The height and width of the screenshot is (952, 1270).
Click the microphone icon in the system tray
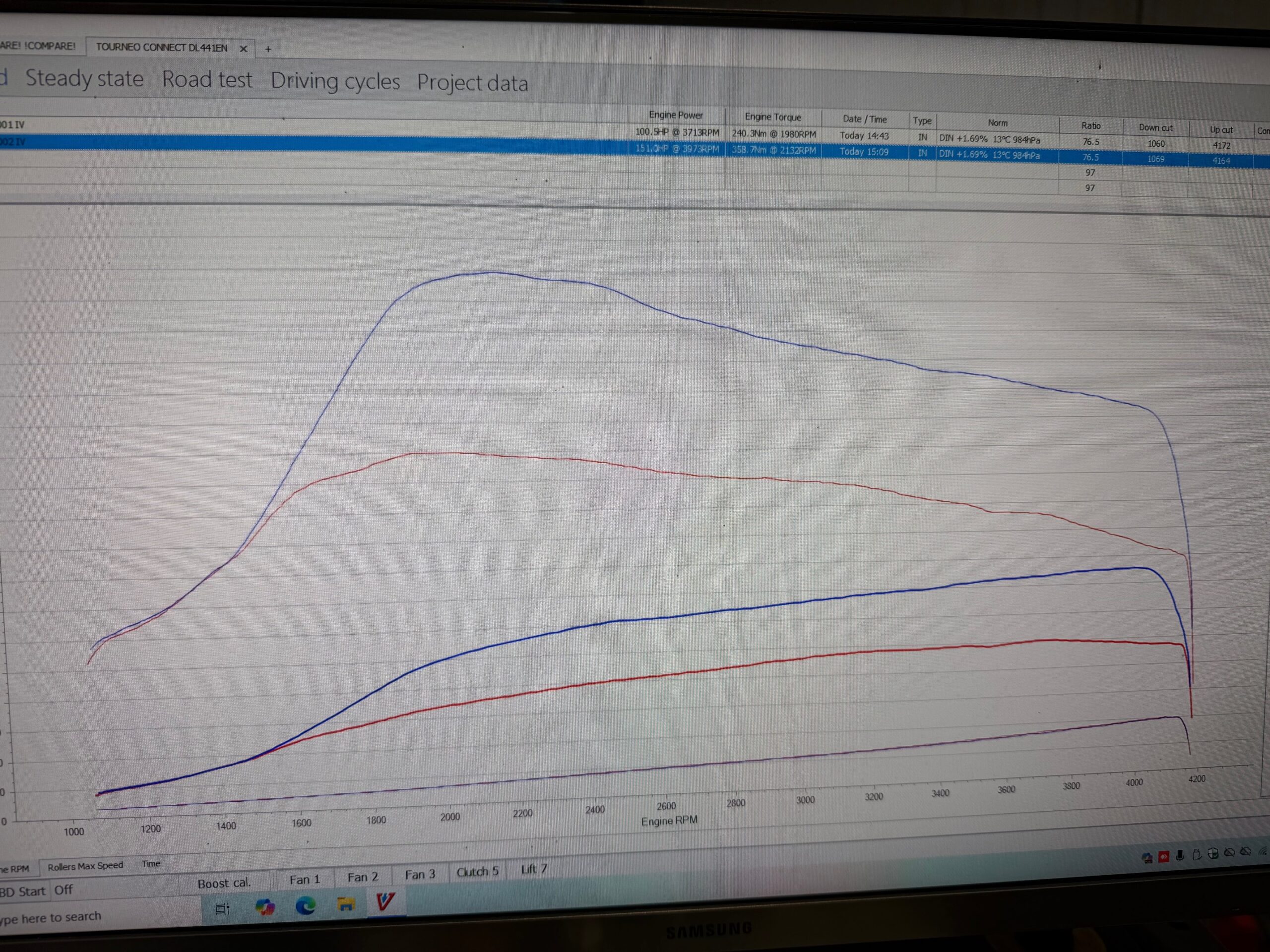click(x=1180, y=856)
